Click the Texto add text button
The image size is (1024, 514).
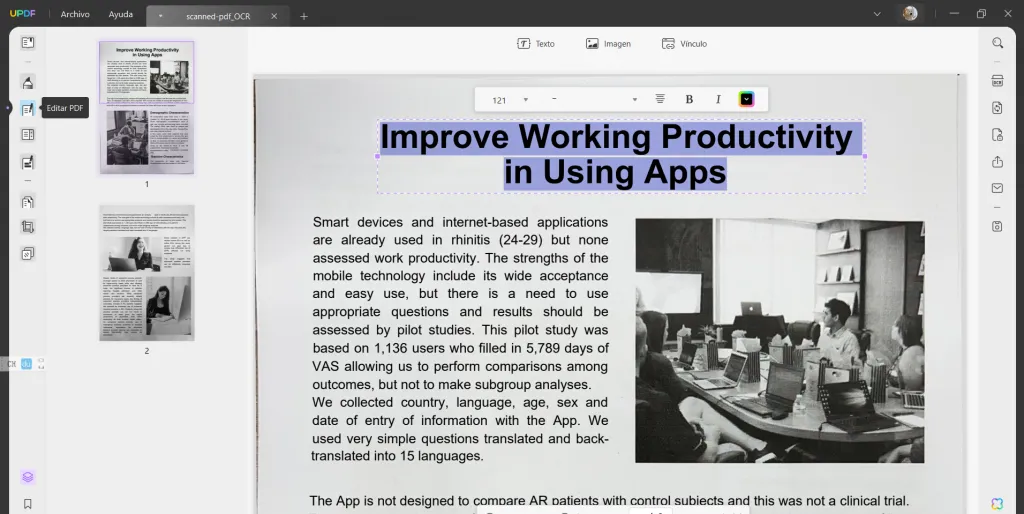click(536, 44)
